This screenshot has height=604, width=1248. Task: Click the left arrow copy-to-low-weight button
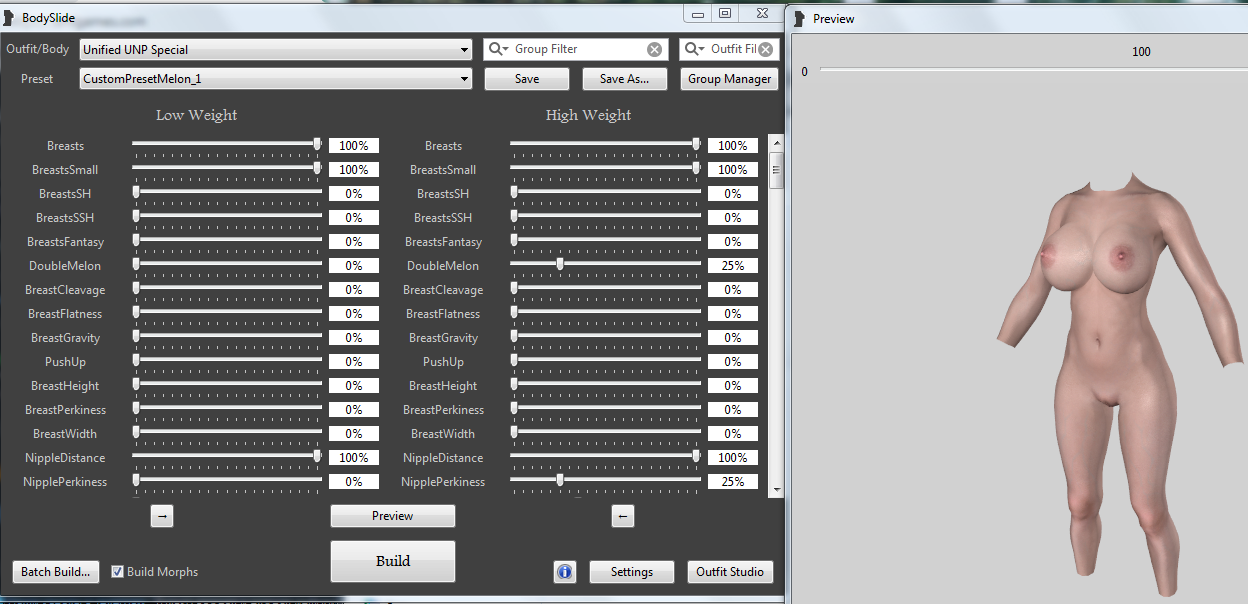pyautogui.click(x=622, y=516)
